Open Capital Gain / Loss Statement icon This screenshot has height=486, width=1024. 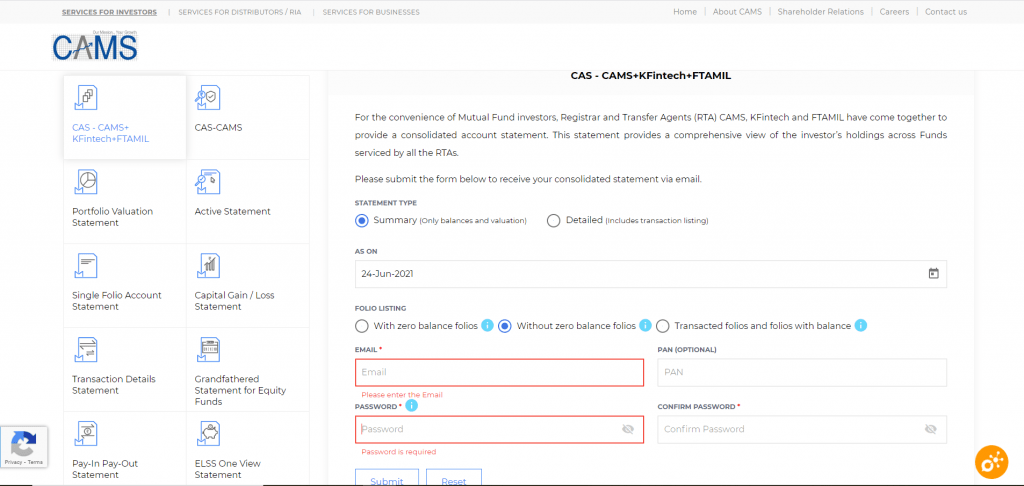coord(208,266)
